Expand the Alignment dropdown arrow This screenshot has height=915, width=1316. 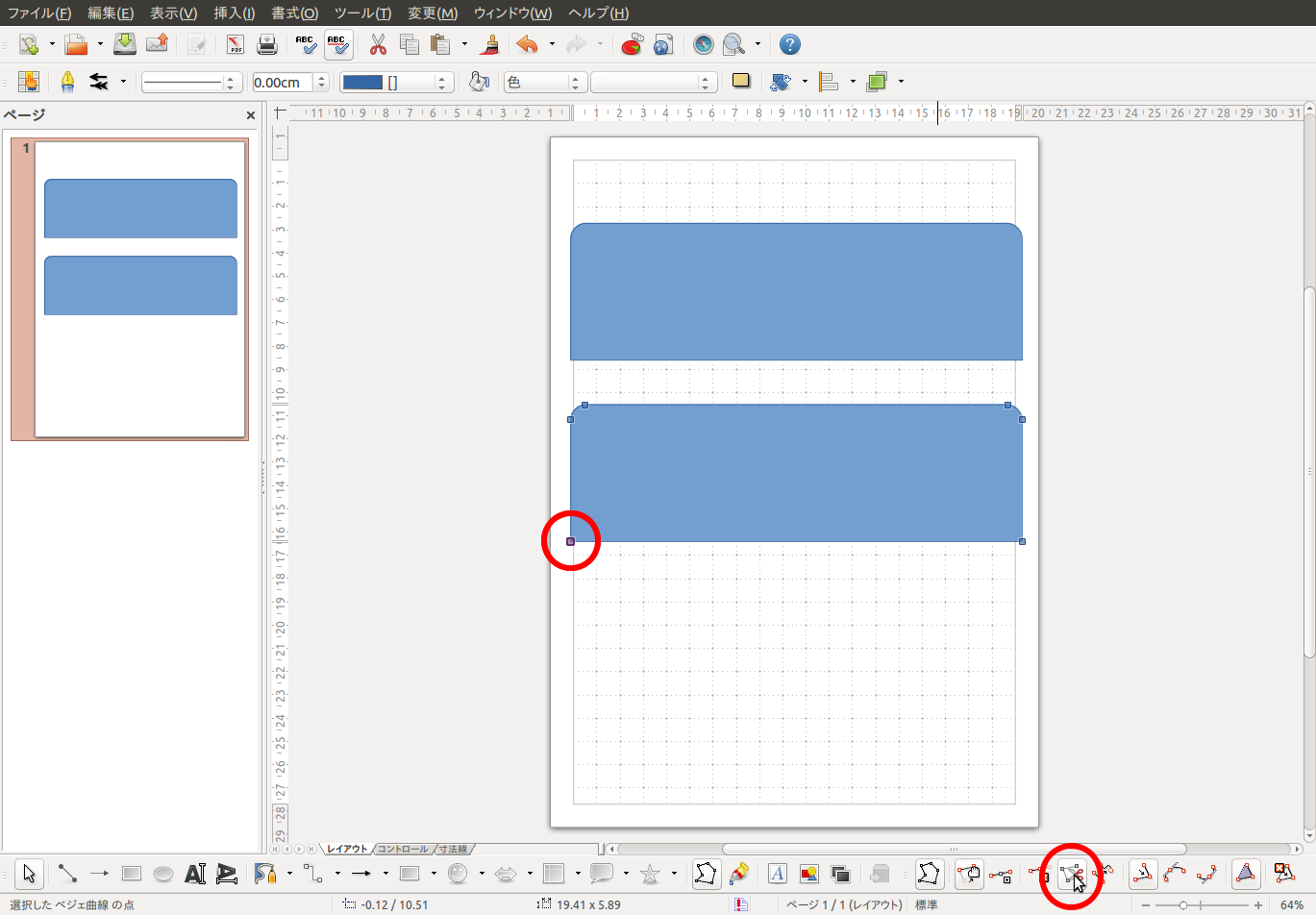(x=853, y=82)
